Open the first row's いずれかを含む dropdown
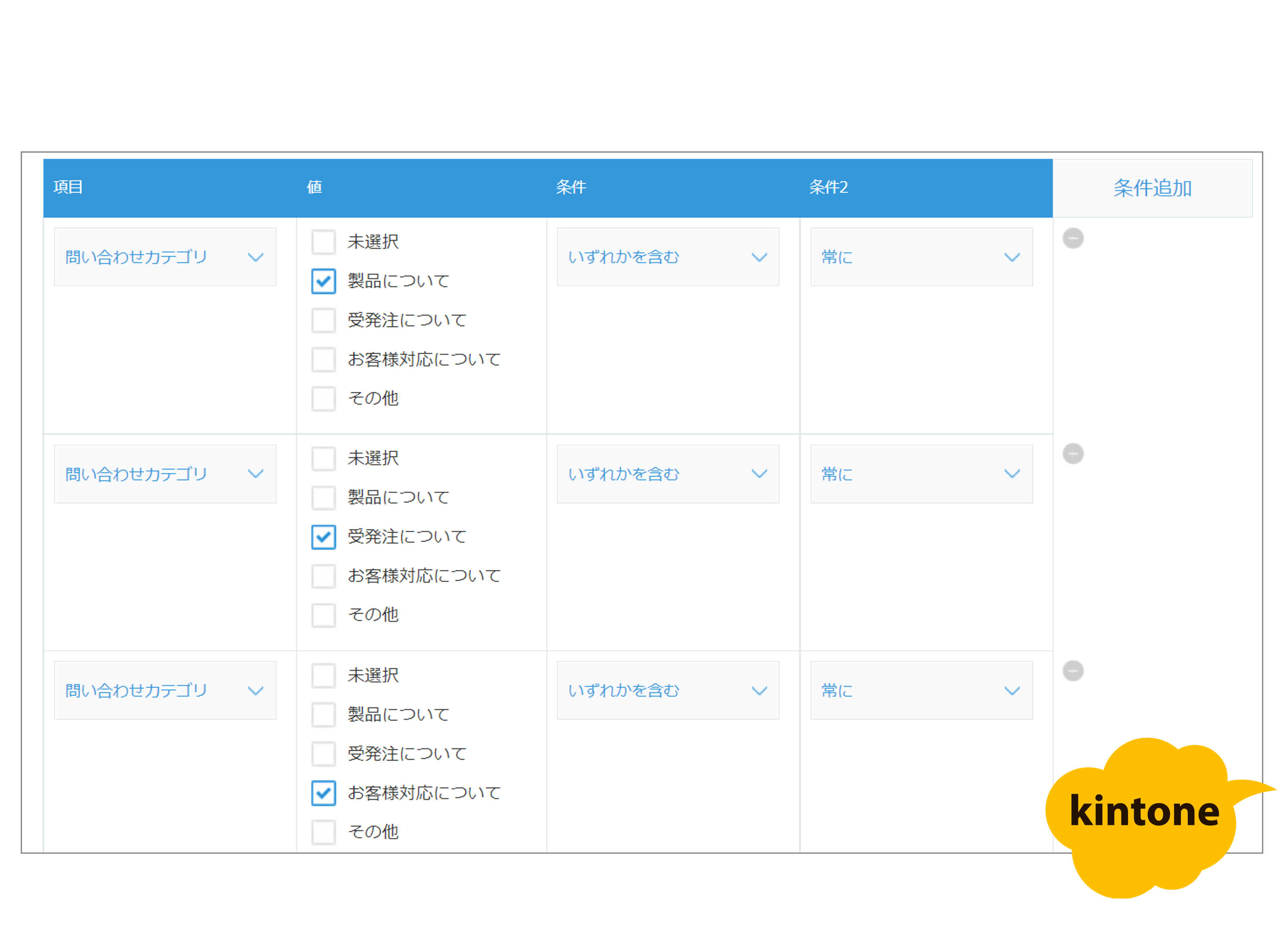This screenshot has width=1288, height=945. [x=667, y=257]
